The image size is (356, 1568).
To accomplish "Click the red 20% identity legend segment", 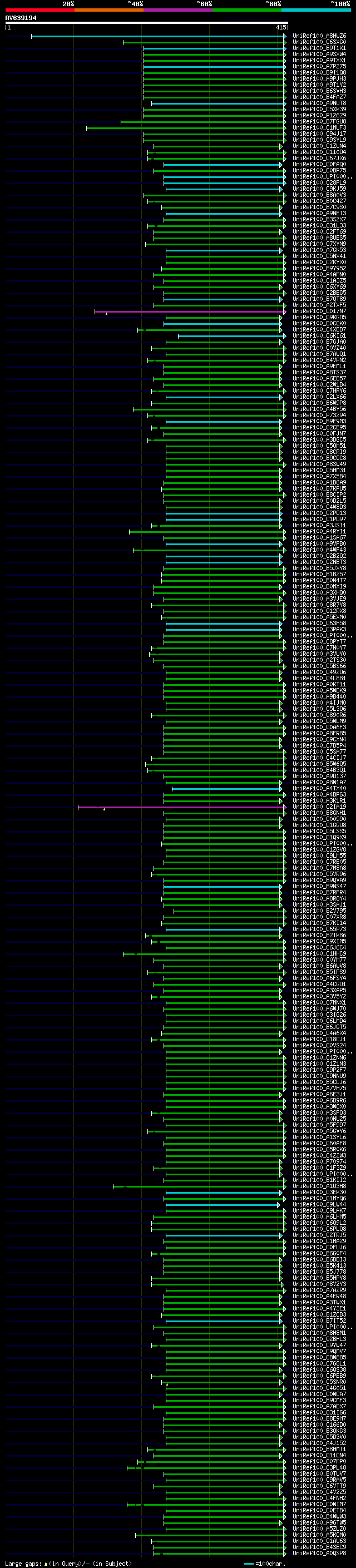I will click(39, 10).
